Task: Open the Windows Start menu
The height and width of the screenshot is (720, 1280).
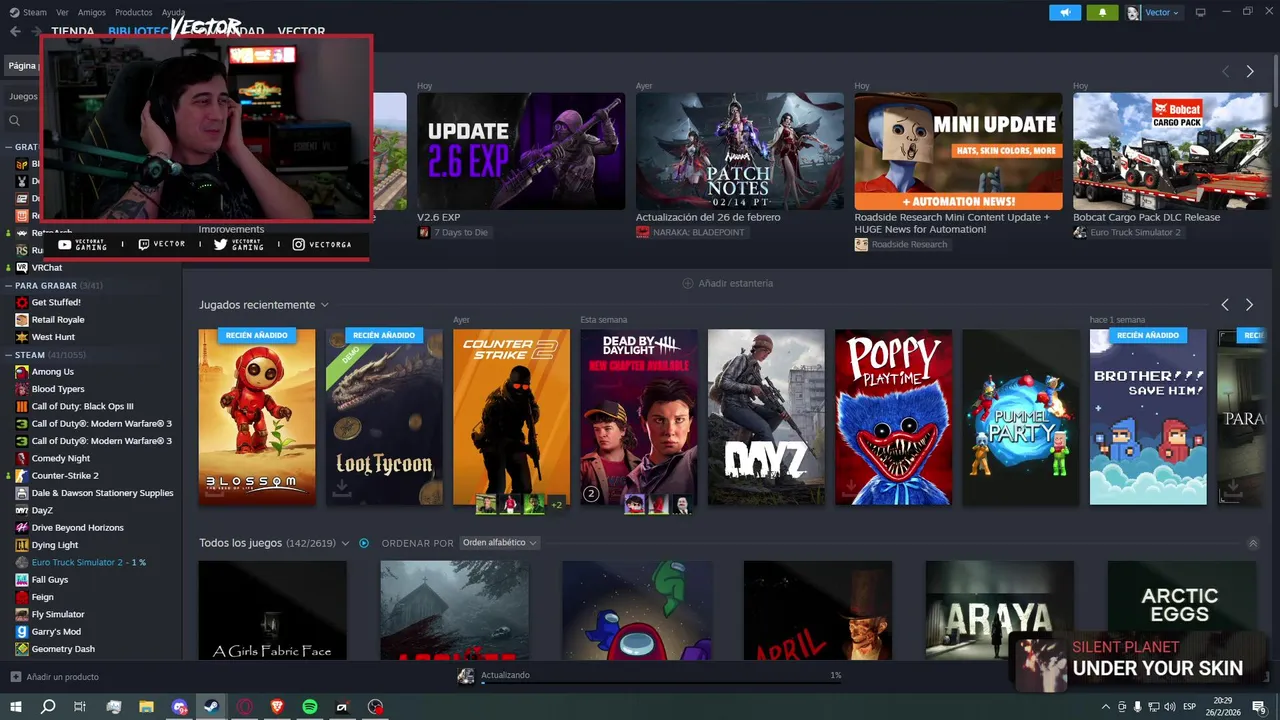Action: click(16, 707)
